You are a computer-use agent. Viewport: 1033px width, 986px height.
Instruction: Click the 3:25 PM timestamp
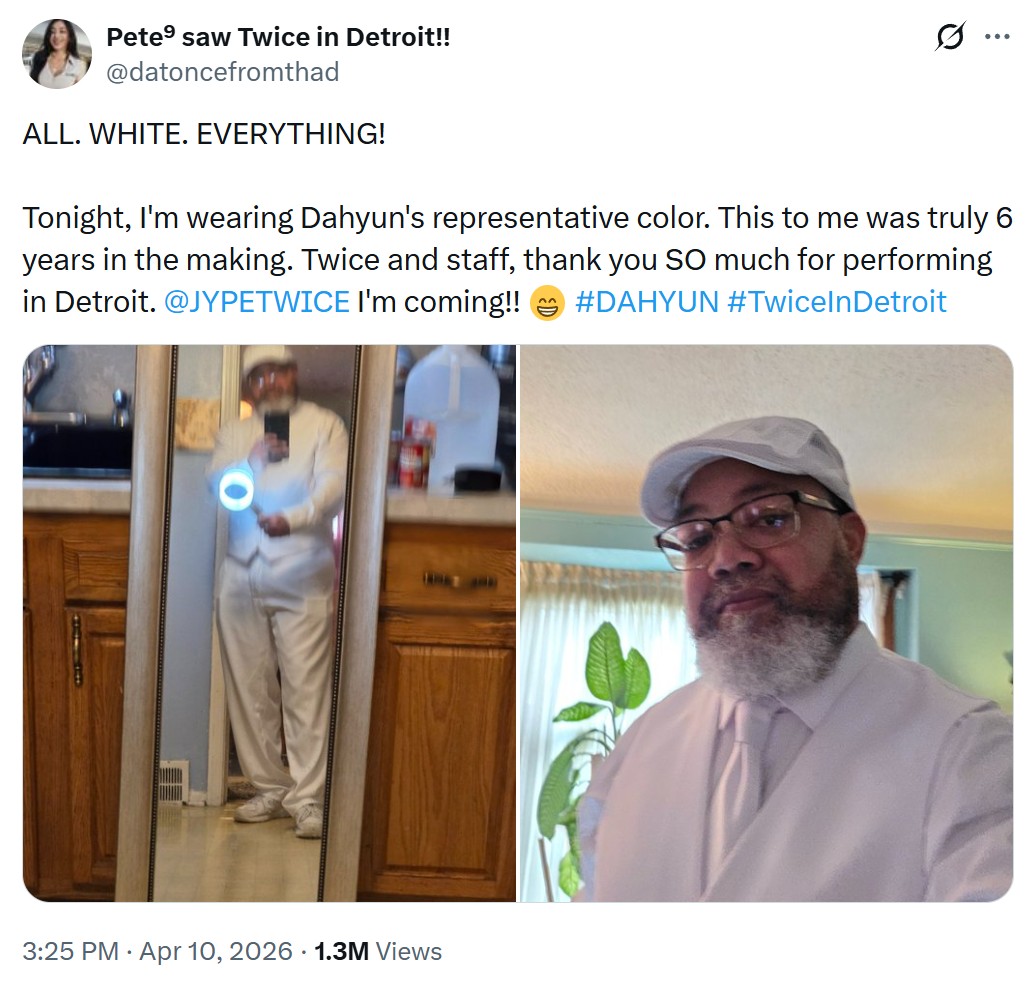(70, 951)
